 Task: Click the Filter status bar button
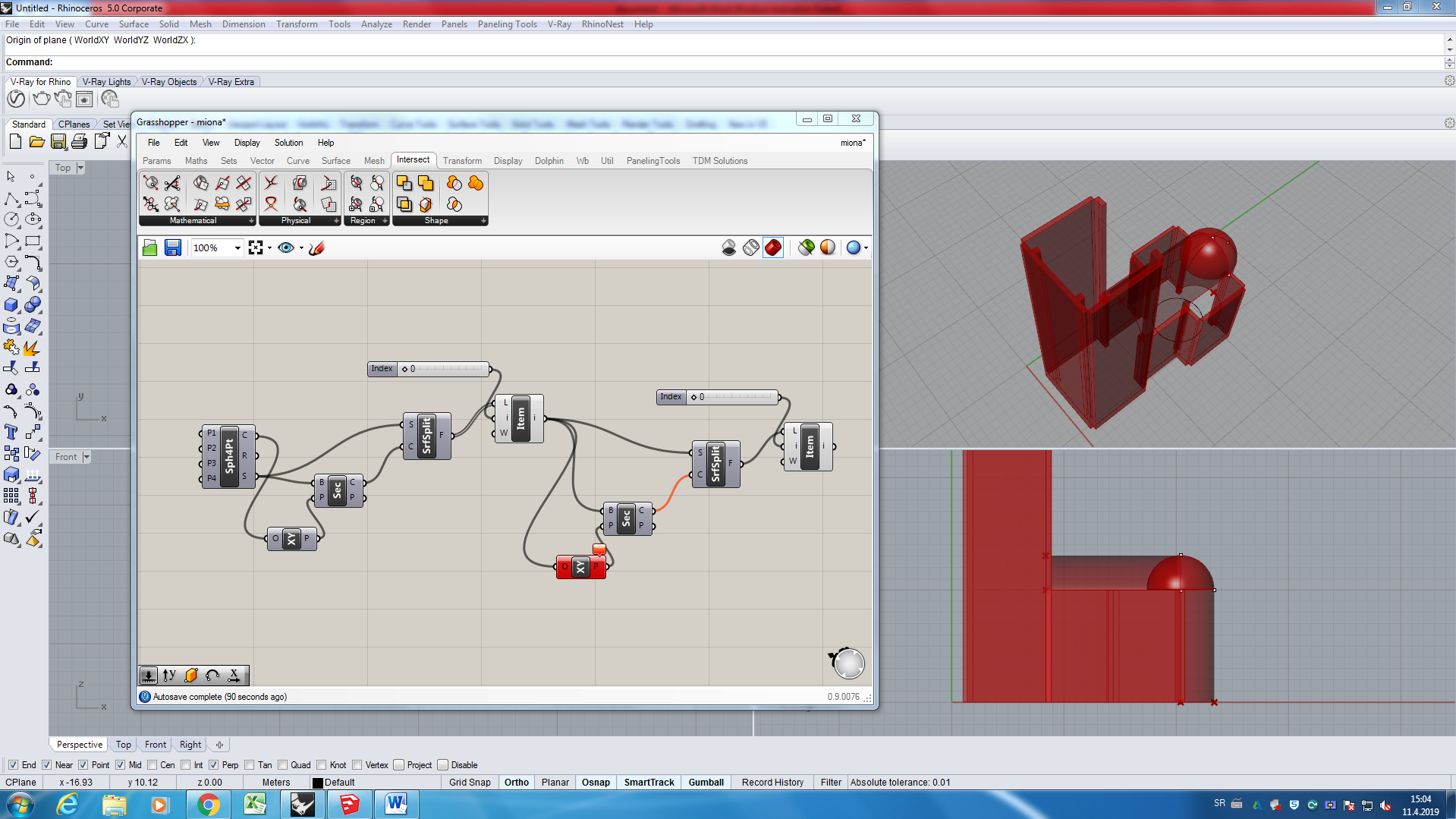pos(831,783)
